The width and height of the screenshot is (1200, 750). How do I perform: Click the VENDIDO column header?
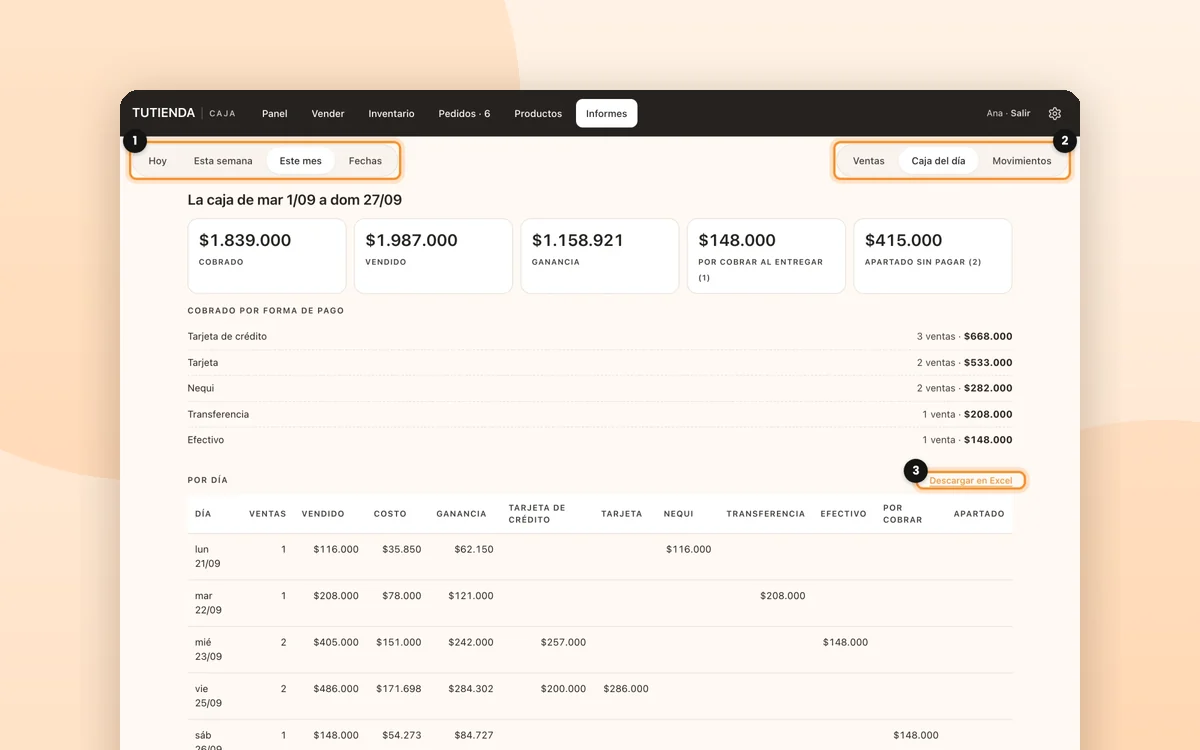[323, 514]
